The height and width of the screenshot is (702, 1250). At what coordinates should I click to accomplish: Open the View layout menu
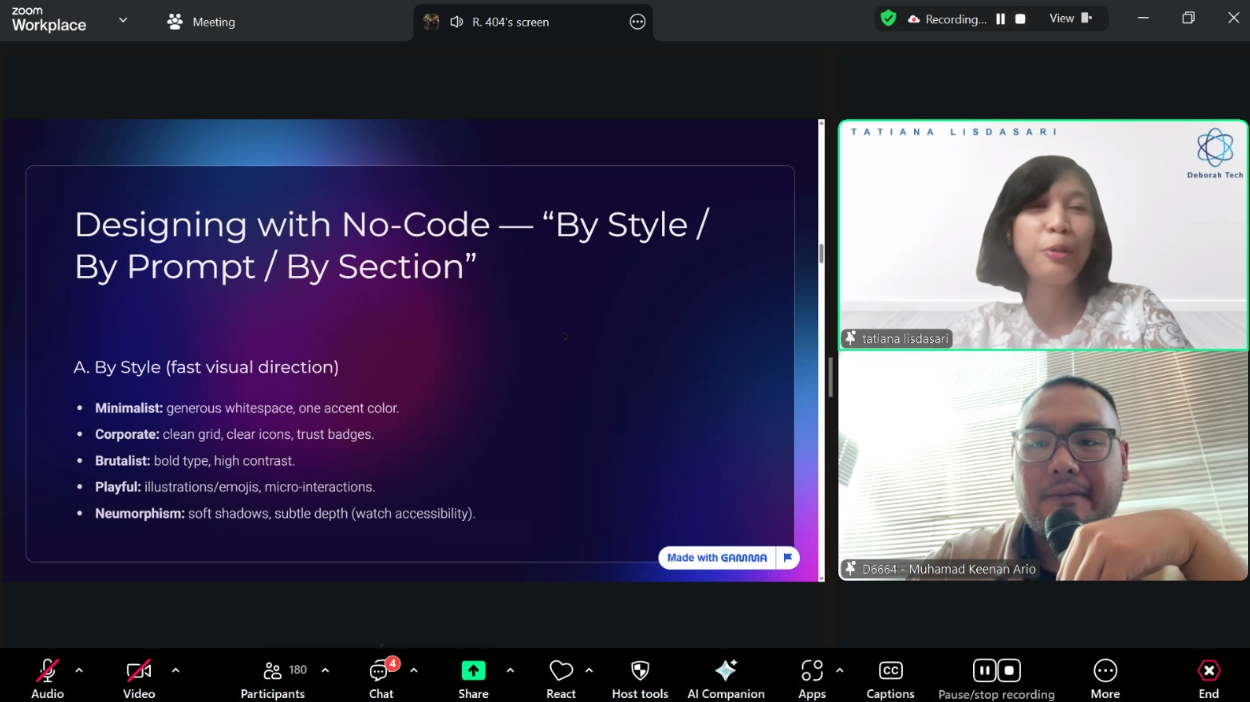click(1070, 19)
